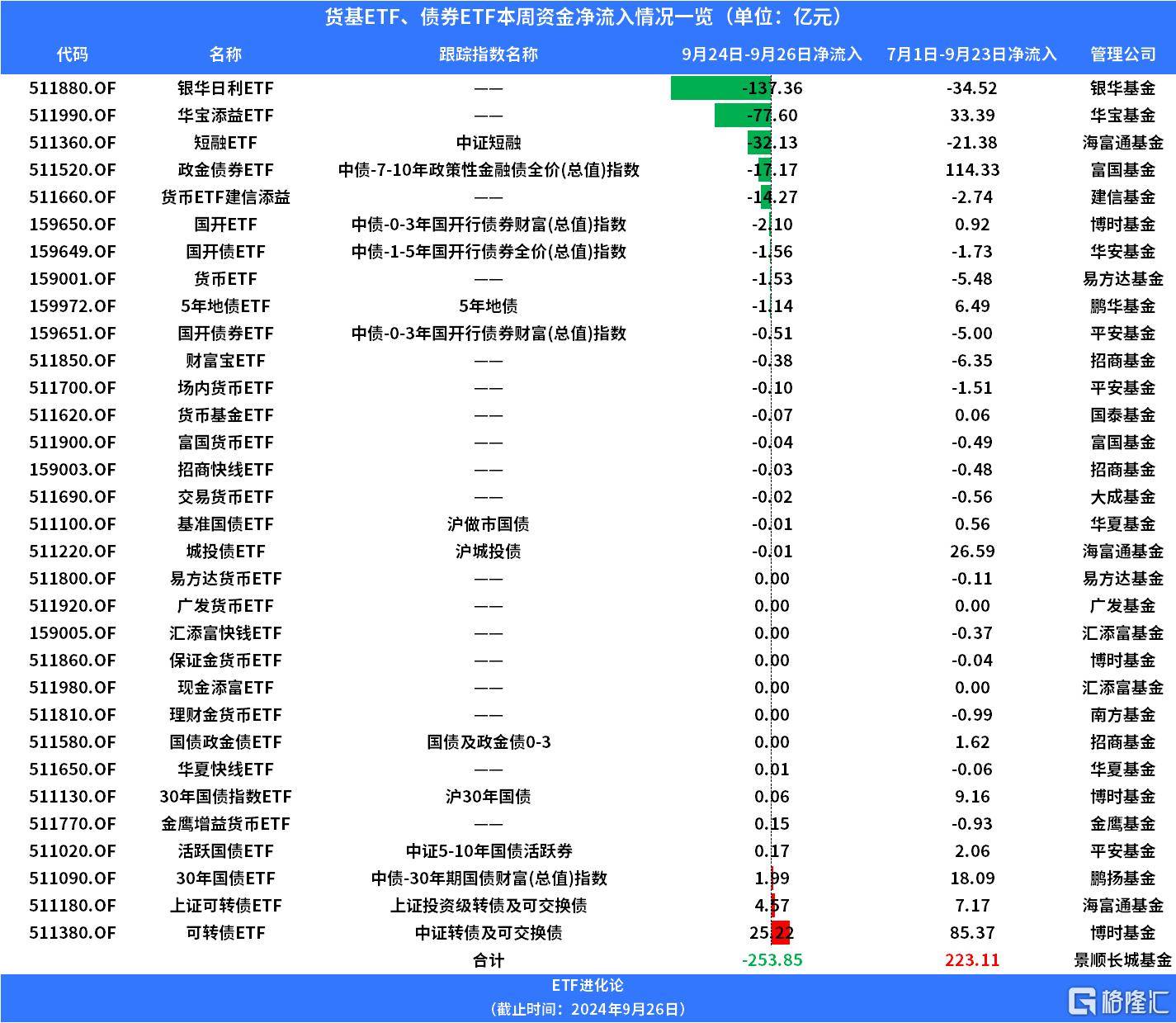Select the code 511090.OF

(73, 879)
